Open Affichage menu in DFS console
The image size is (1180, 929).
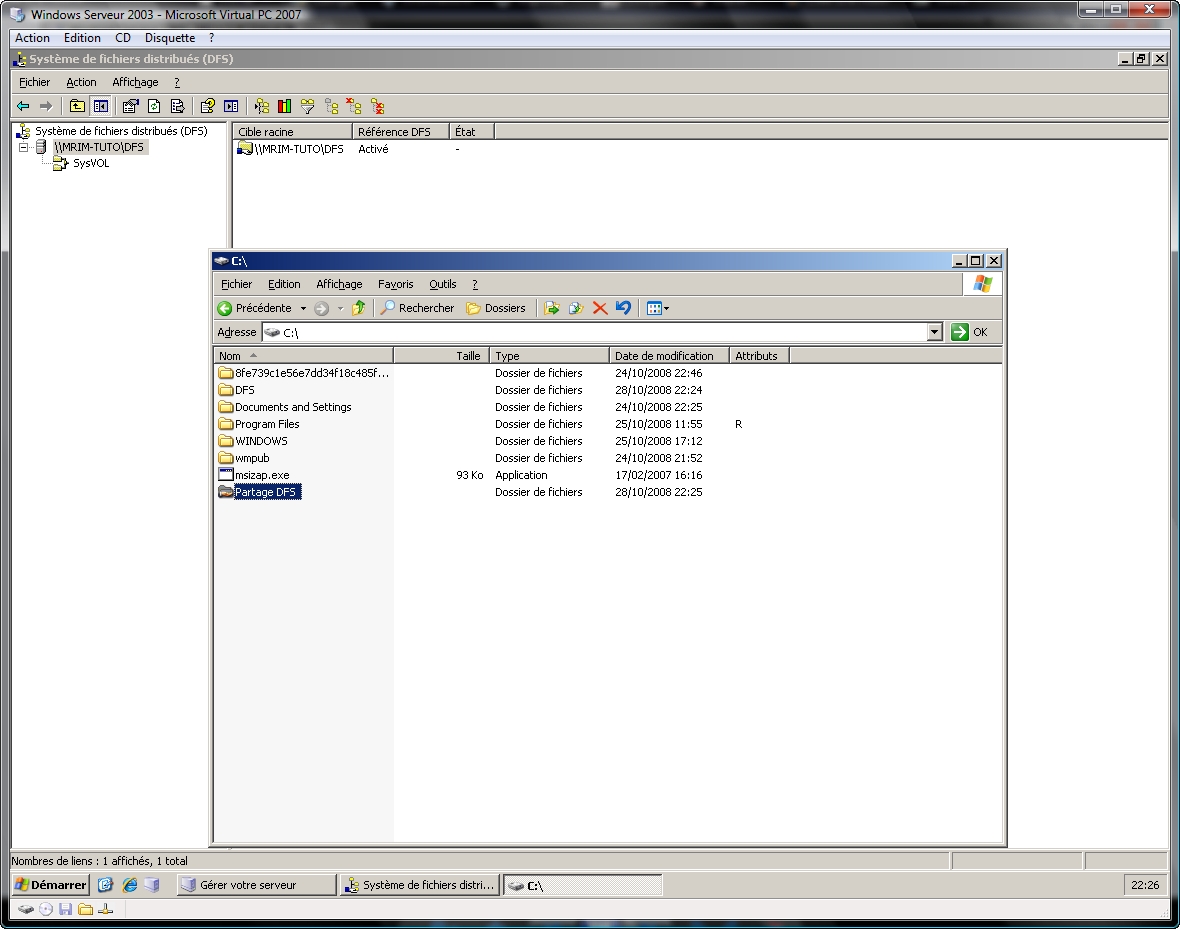coord(135,82)
